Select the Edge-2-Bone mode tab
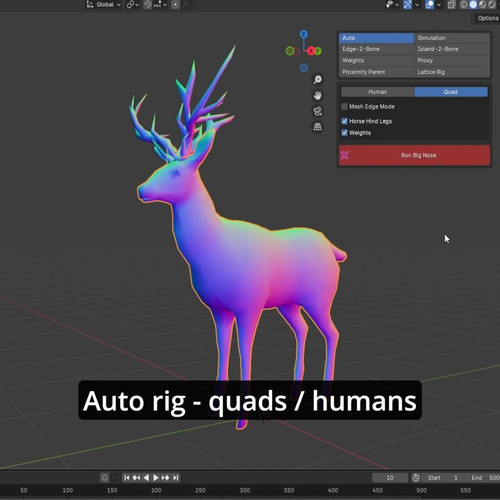 [377, 49]
